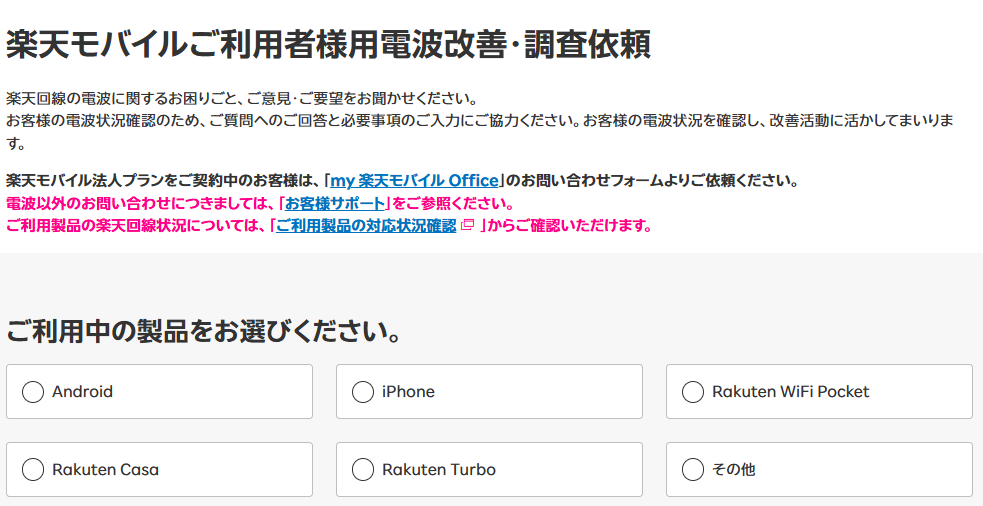
Task: Click the Rakuten WiFi Pocket label text
Action: (x=791, y=392)
